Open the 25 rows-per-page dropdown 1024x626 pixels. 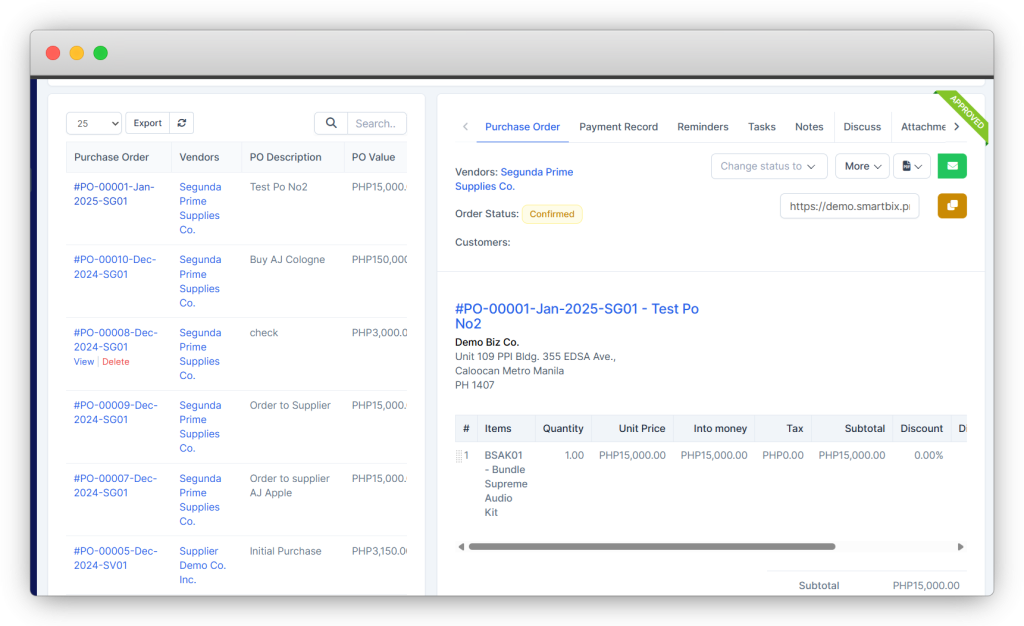94,123
